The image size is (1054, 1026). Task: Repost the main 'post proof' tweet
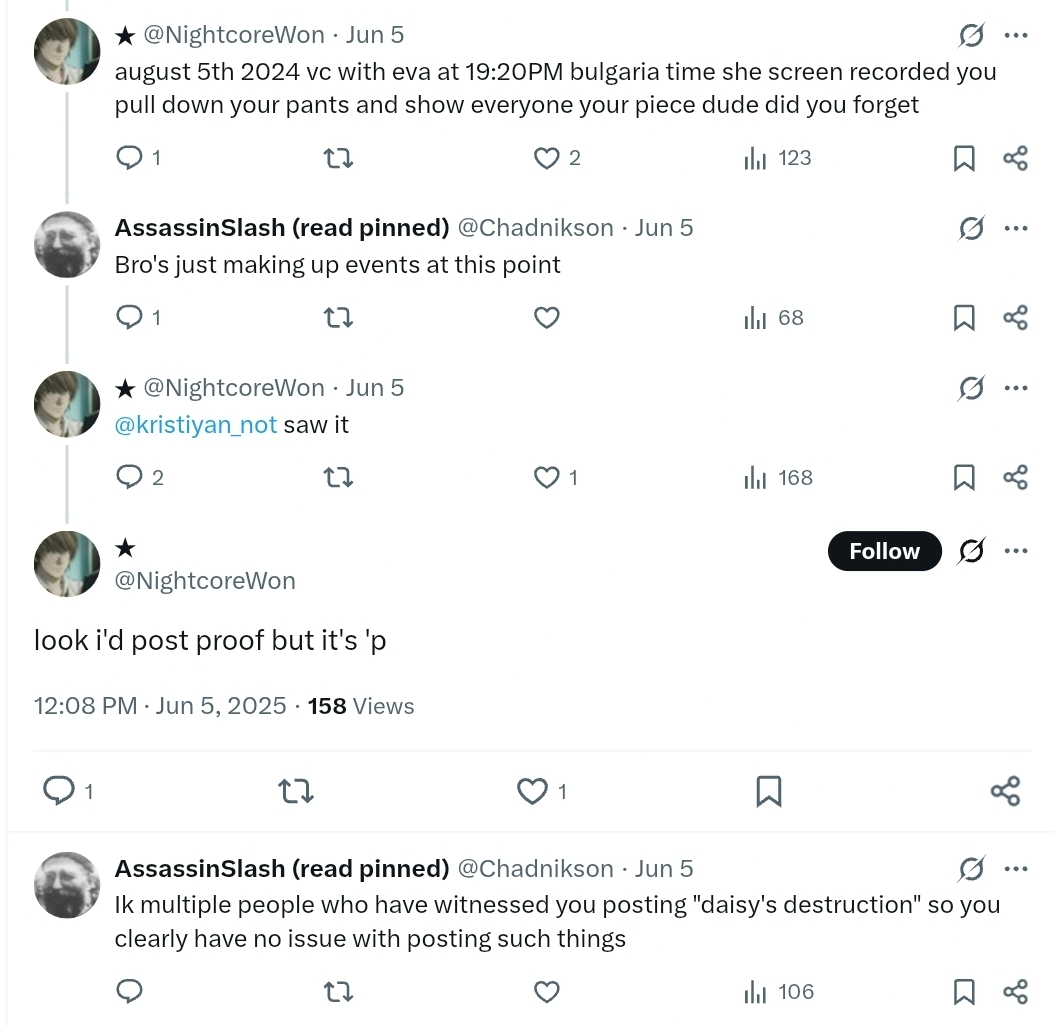click(296, 791)
